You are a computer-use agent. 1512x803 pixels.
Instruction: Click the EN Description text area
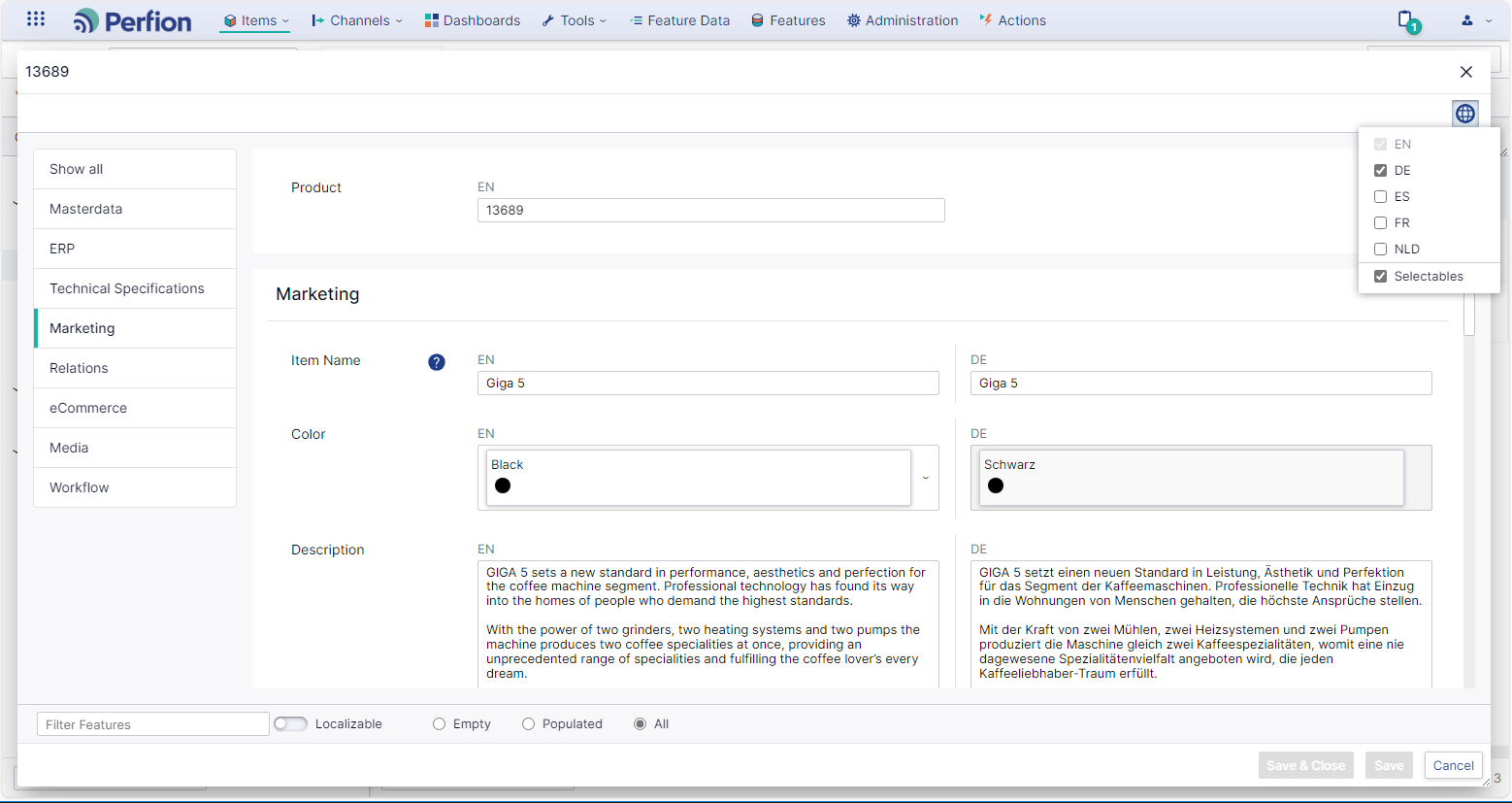pos(708,624)
